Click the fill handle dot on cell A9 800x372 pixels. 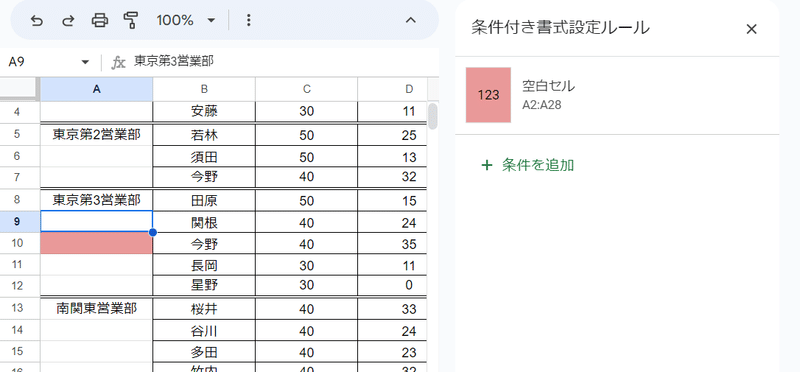[x=153, y=233]
